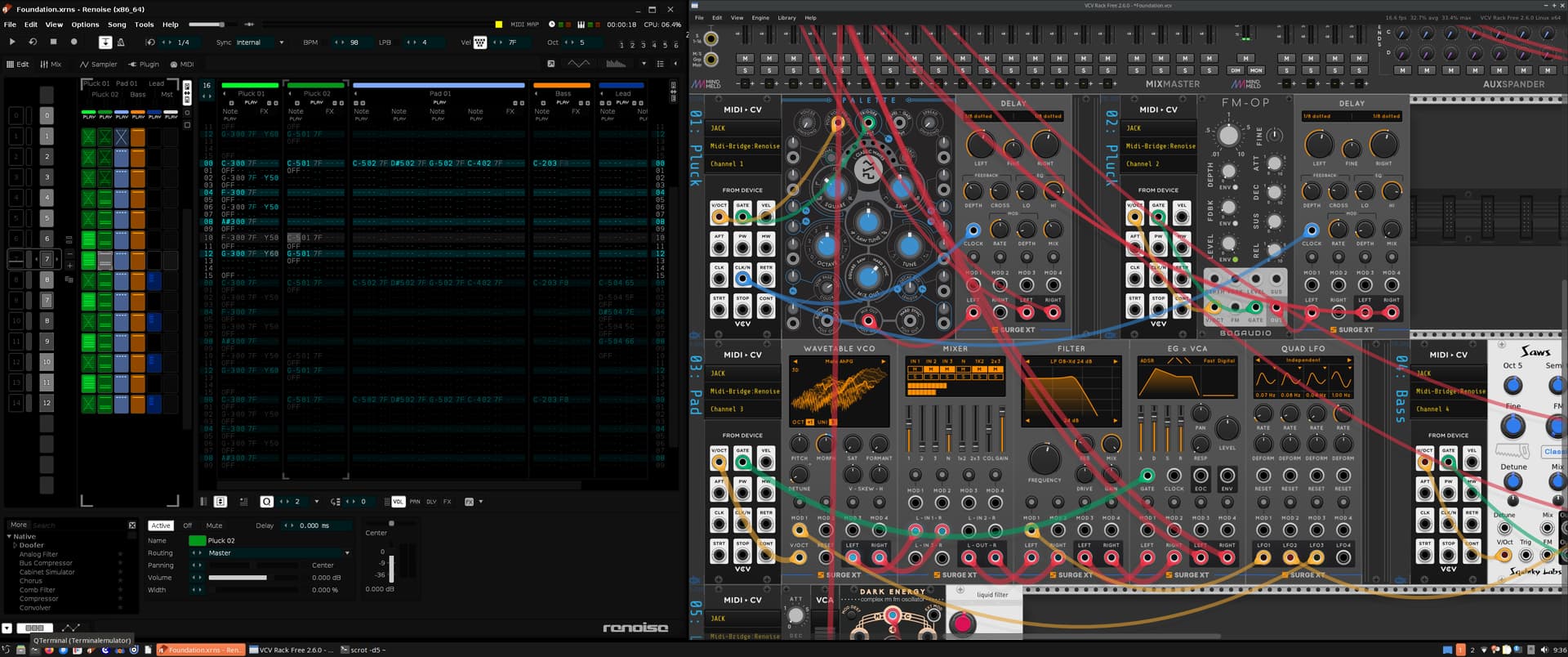1568x657 pixels.
Task: Toggle pattern follow in Renoise
Action: pos(105,42)
